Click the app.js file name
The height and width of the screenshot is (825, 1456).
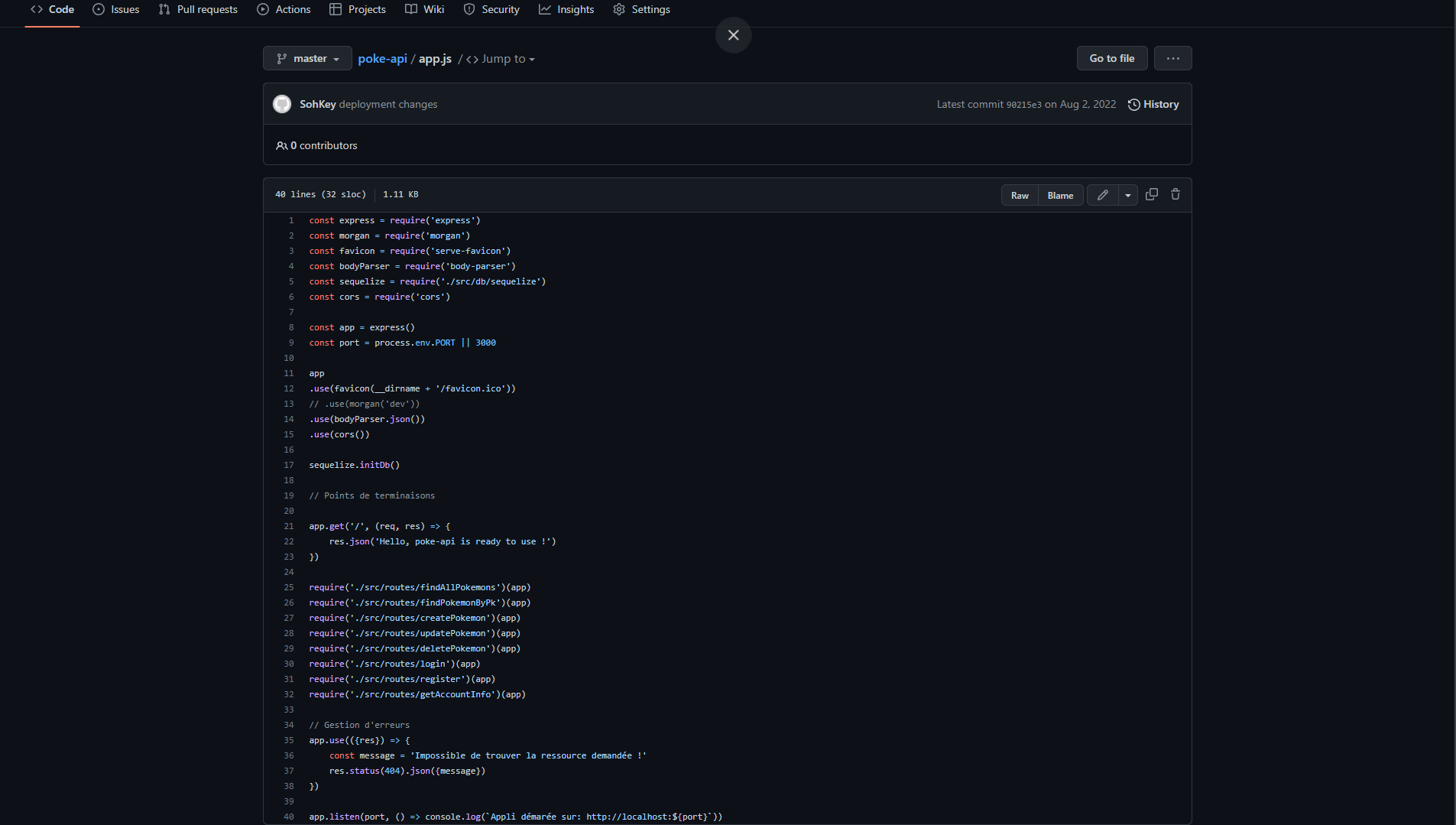pyautogui.click(x=435, y=59)
